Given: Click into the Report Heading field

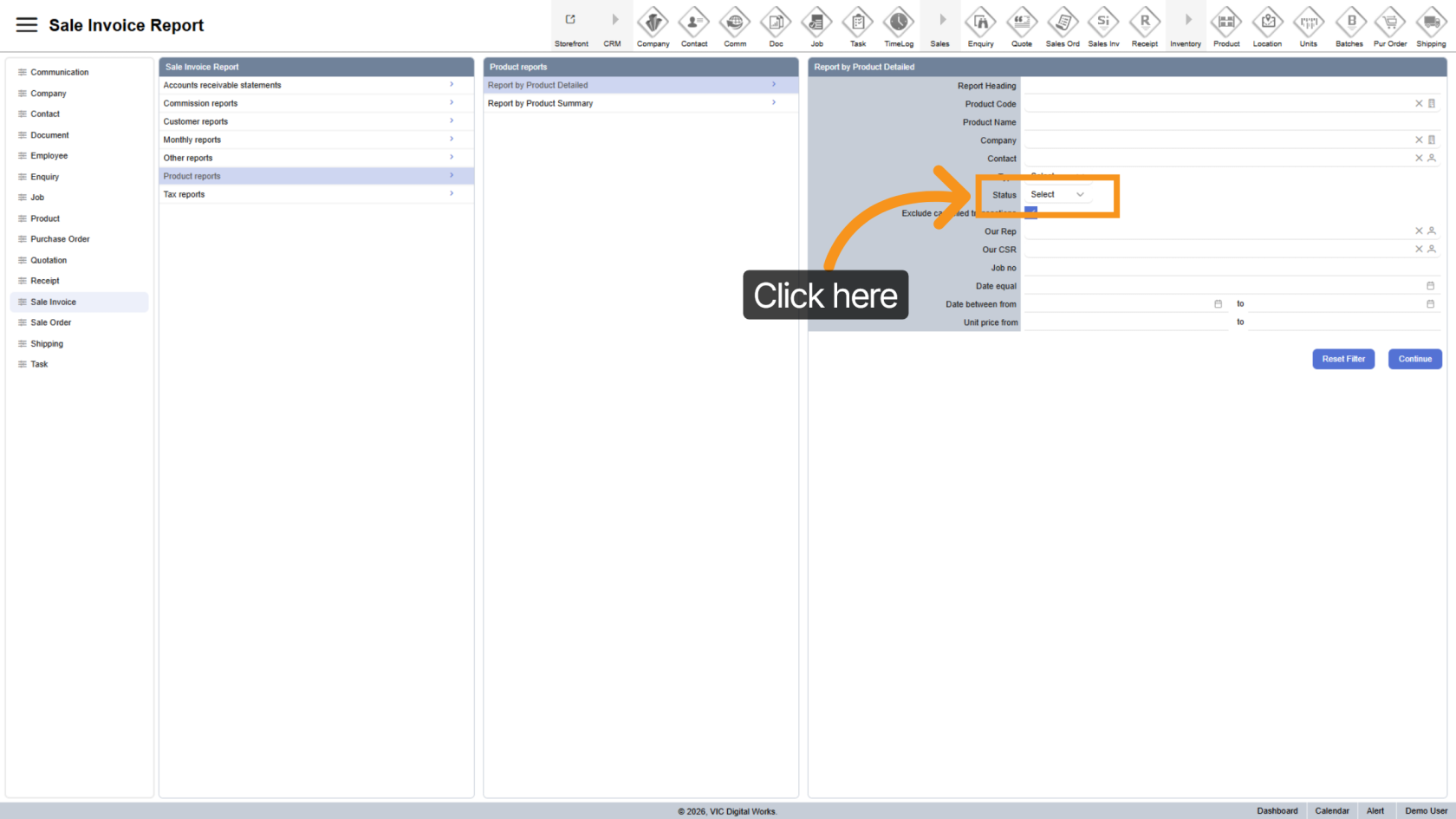Looking at the screenshot, I should tap(1231, 86).
